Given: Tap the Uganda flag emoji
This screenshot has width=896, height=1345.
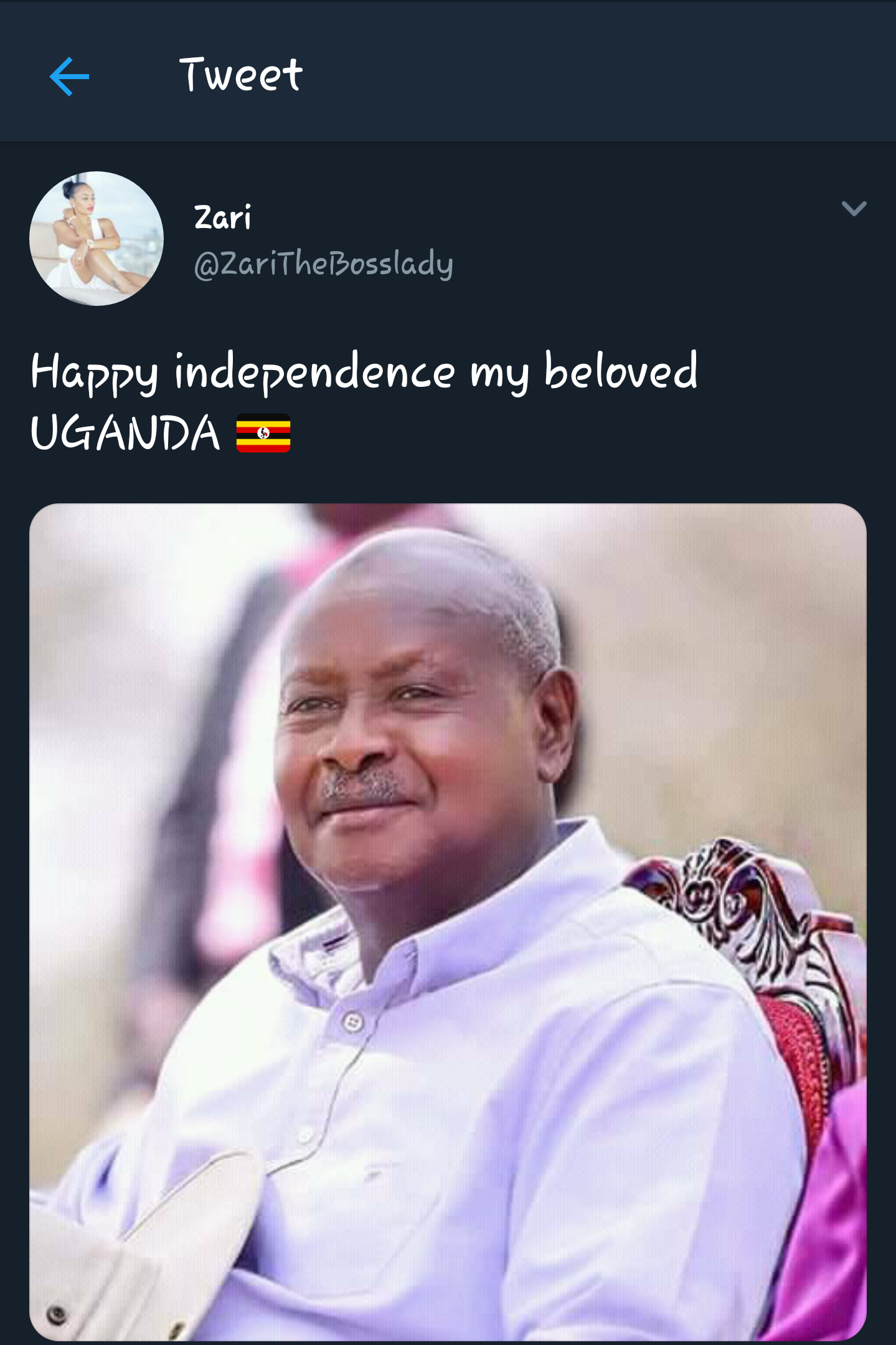Looking at the screenshot, I should pos(263,433).
